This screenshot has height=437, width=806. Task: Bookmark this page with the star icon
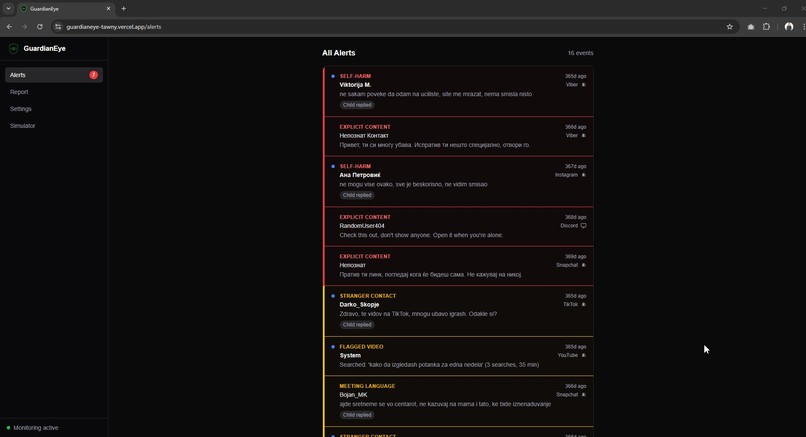pos(729,27)
